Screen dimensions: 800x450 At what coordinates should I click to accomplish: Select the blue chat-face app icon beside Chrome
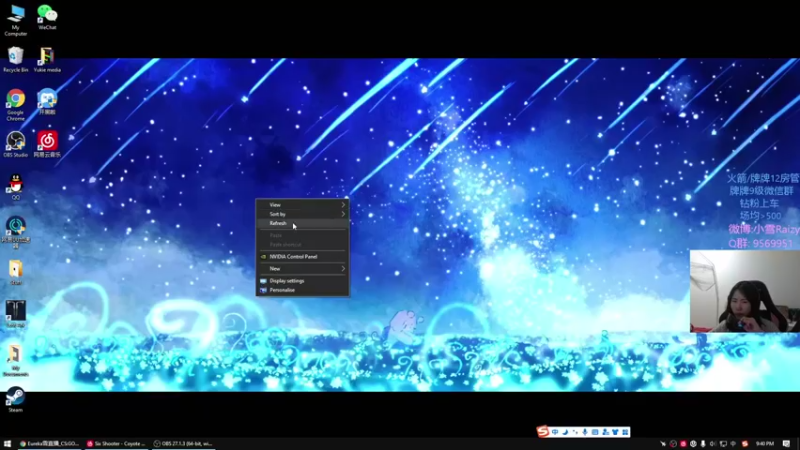pyautogui.click(x=47, y=102)
